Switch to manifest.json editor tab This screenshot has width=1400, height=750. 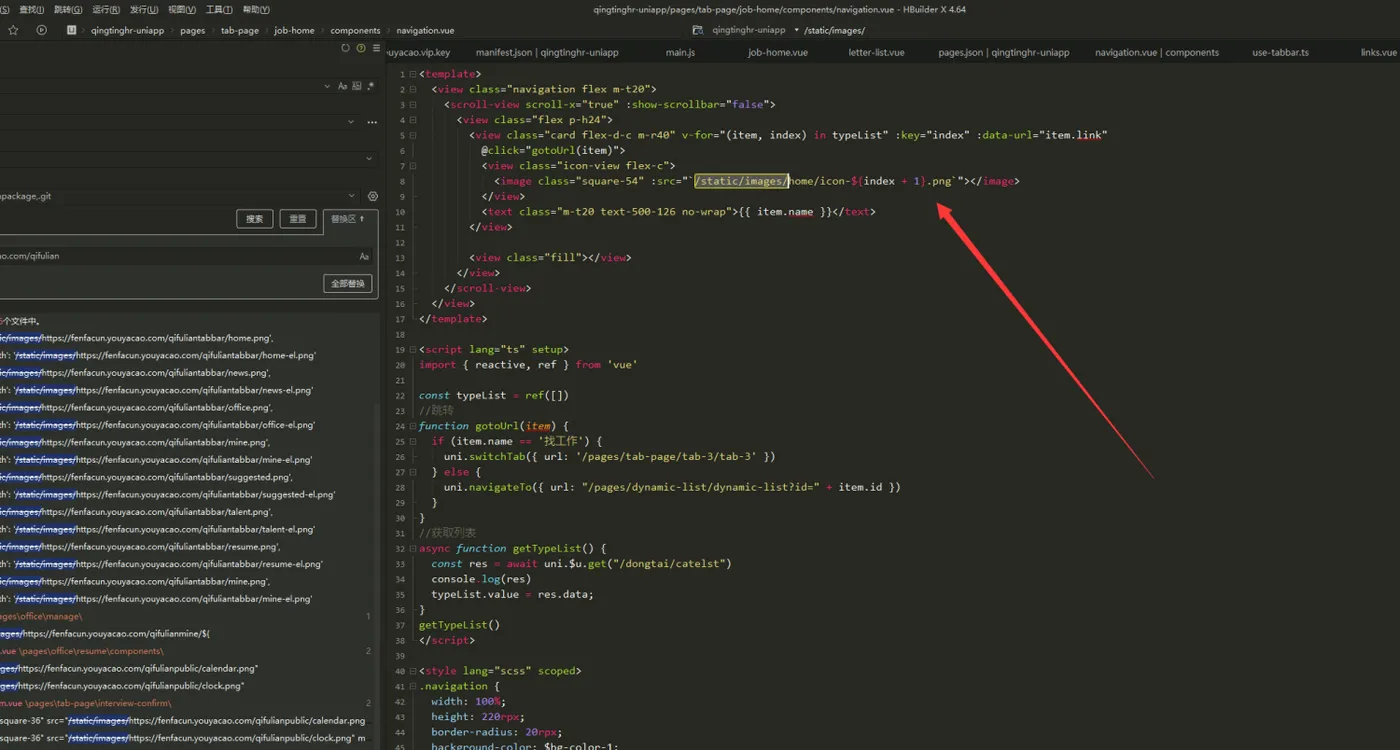click(547, 52)
